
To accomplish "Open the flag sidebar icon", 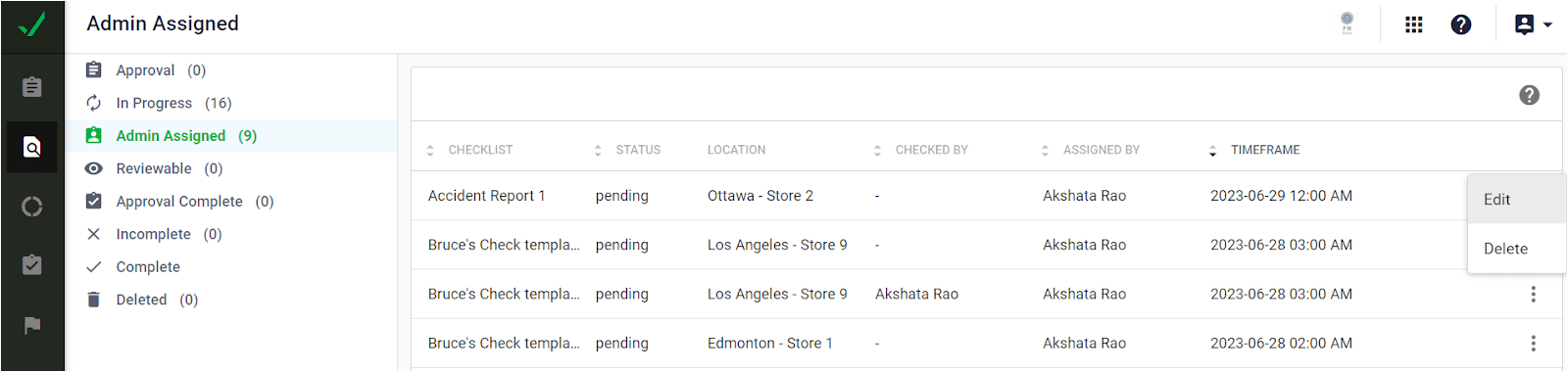I will [32, 325].
